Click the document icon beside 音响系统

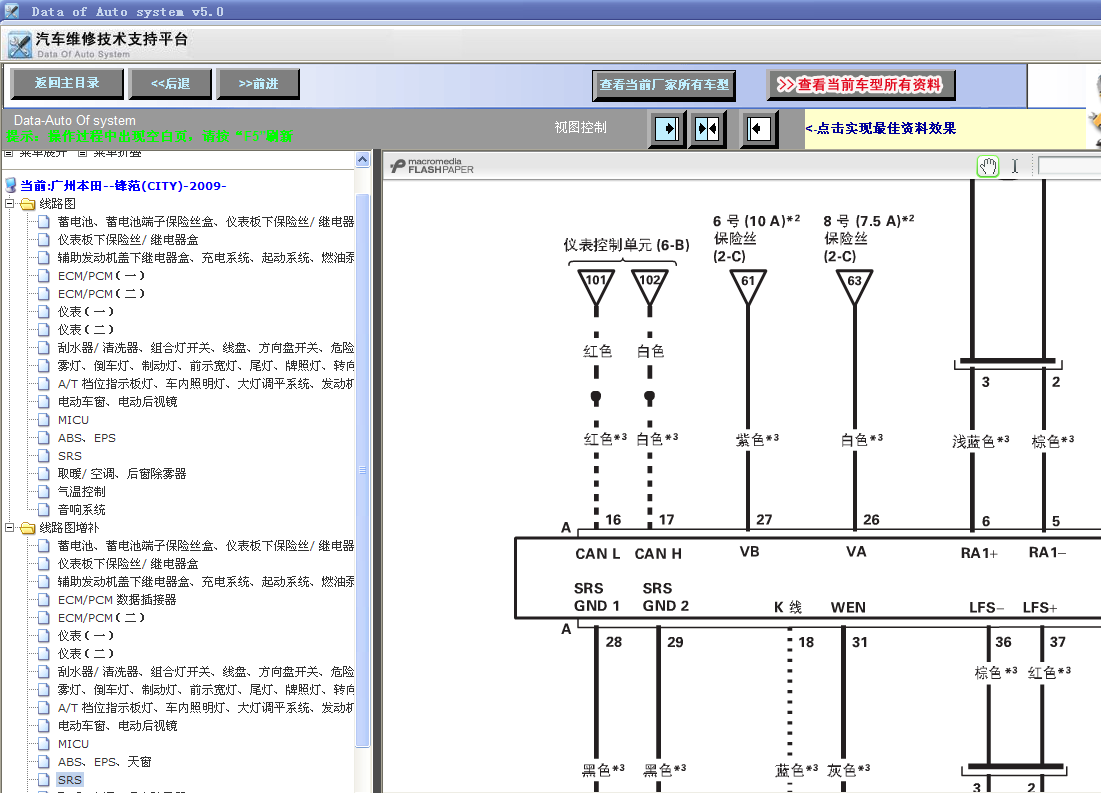pos(44,510)
